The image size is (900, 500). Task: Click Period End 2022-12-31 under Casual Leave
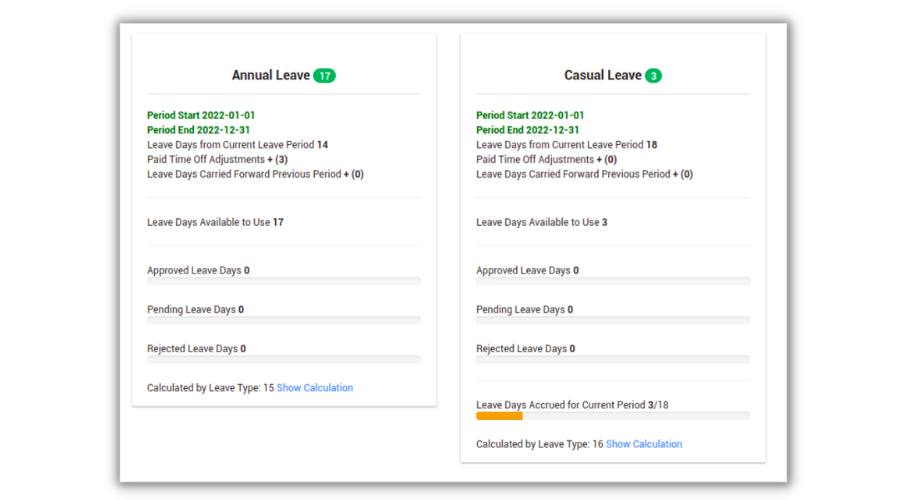[527, 130]
